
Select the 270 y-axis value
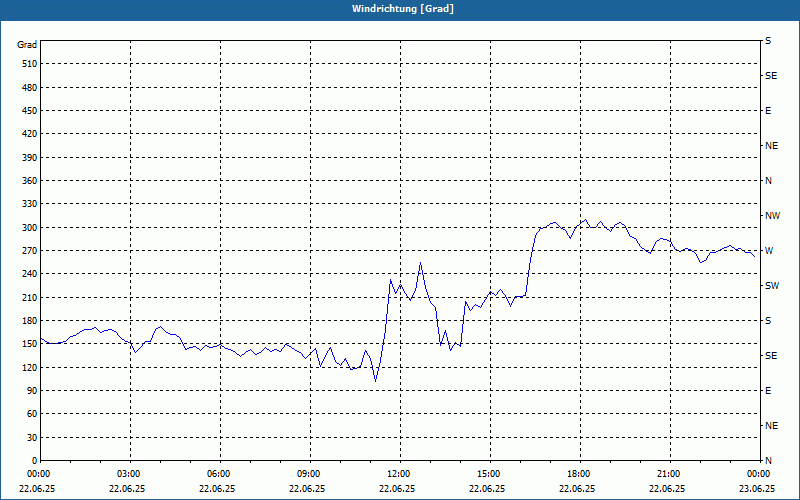click(30, 251)
